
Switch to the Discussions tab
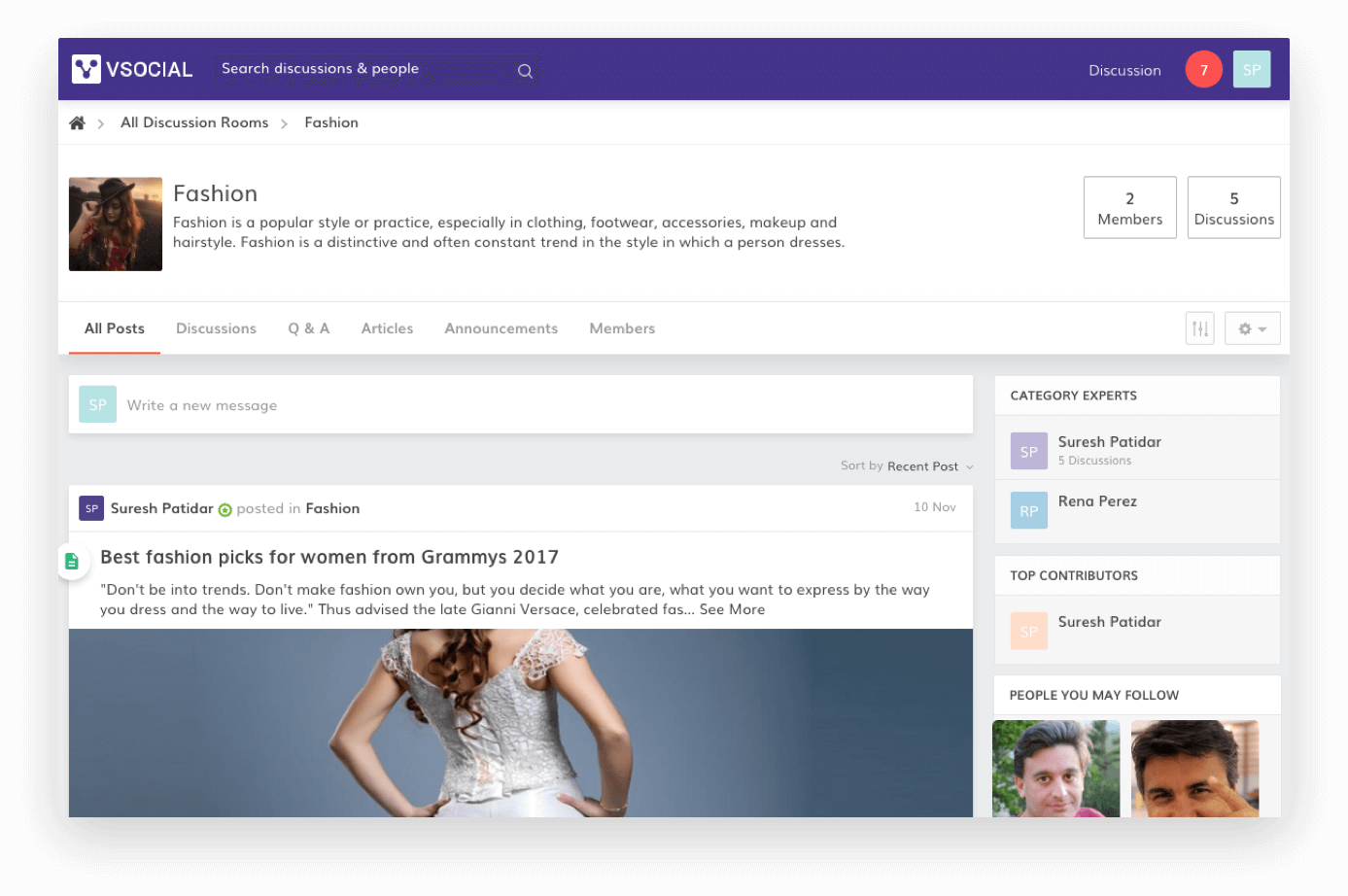[216, 328]
